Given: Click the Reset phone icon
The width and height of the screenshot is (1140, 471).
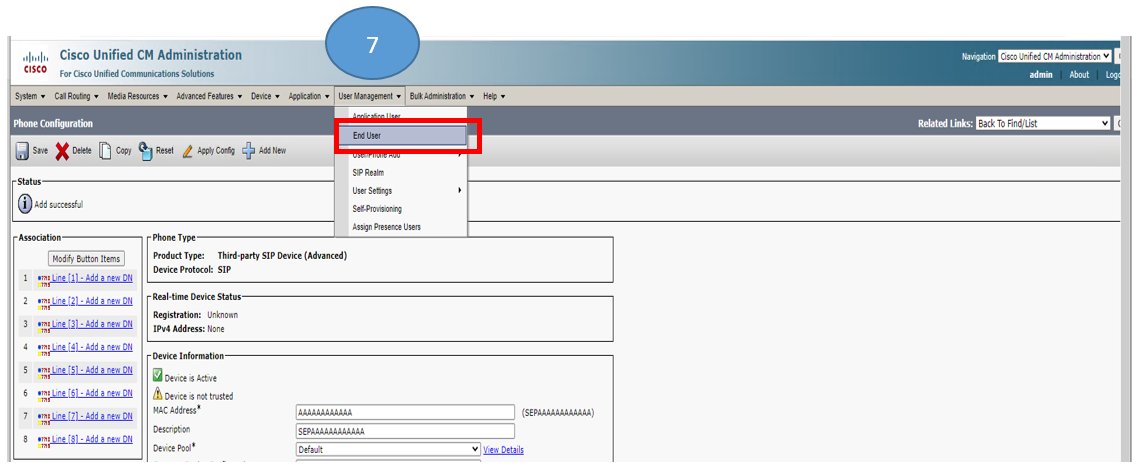Looking at the screenshot, I should click(x=145, y=150).
